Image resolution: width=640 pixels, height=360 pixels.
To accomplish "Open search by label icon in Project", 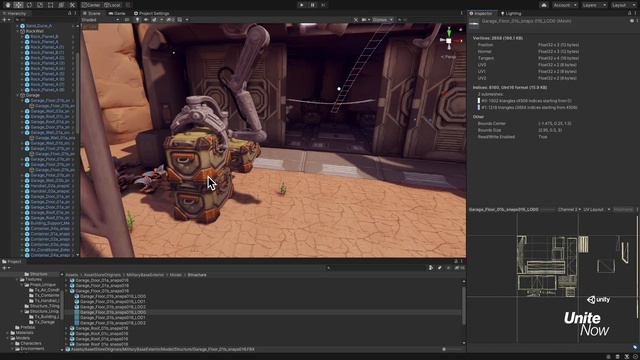I will point(440,268).
